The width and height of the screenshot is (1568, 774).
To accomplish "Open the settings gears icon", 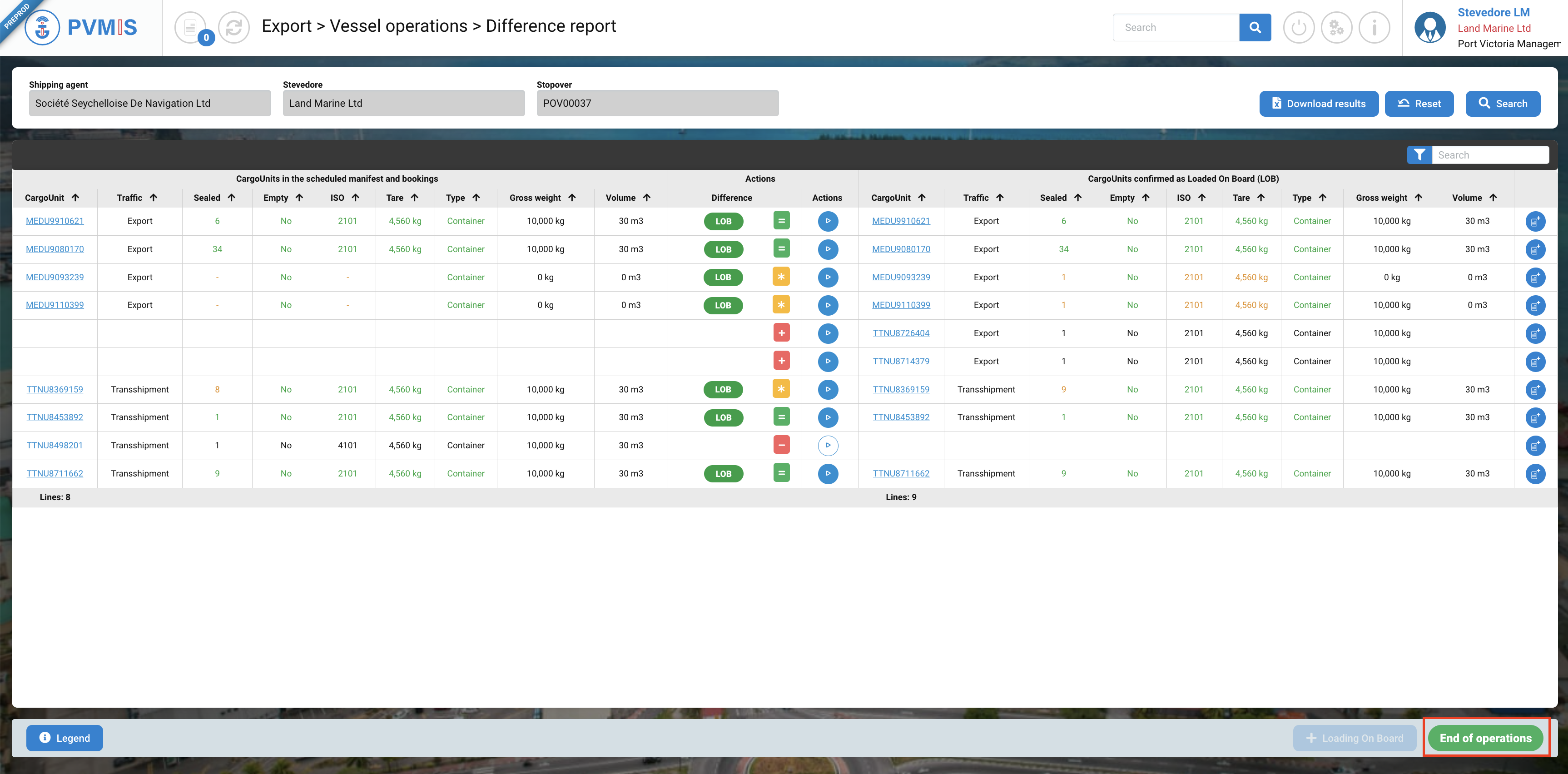I will (1336, 27).
